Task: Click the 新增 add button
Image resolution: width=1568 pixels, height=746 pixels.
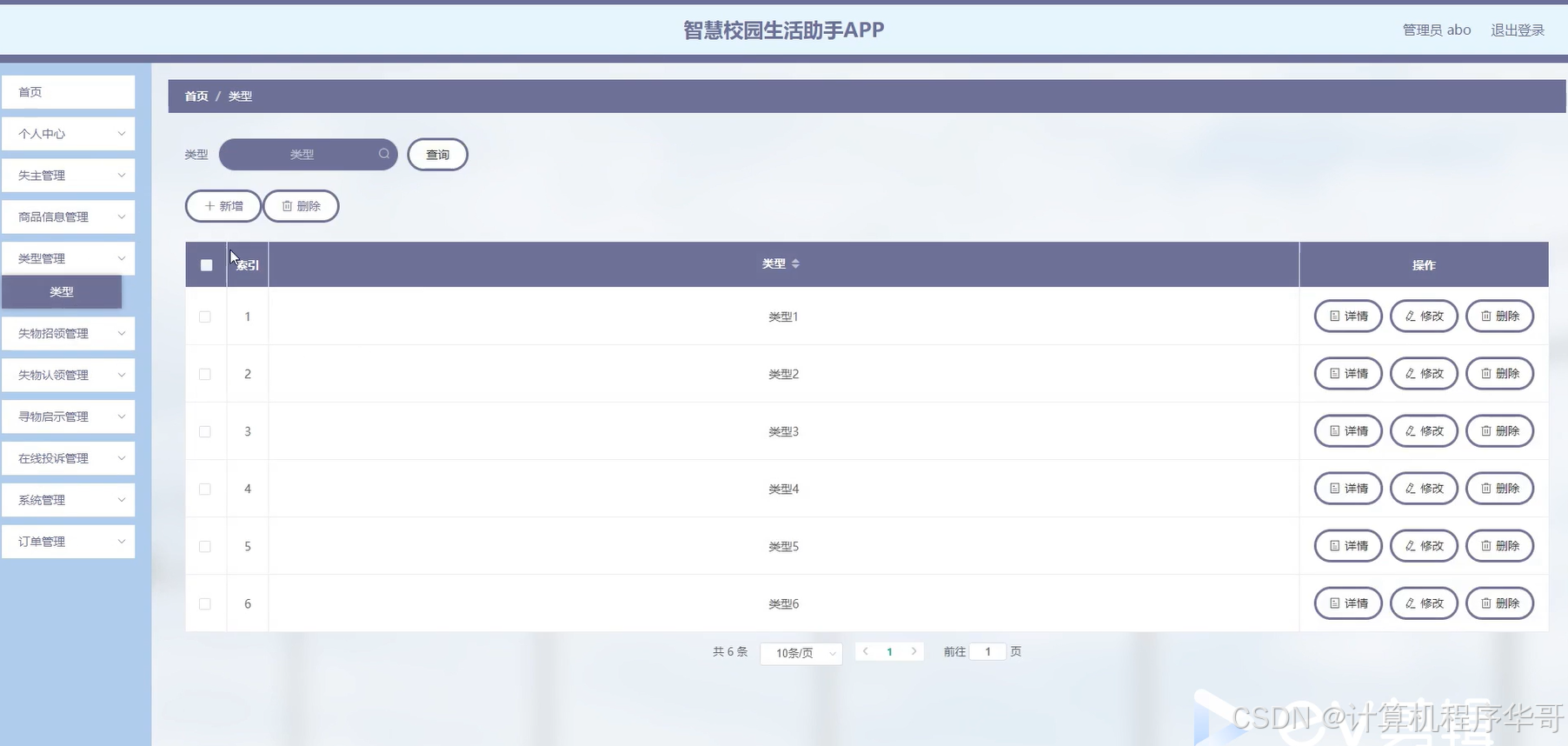Action: (x=223, y=206)
